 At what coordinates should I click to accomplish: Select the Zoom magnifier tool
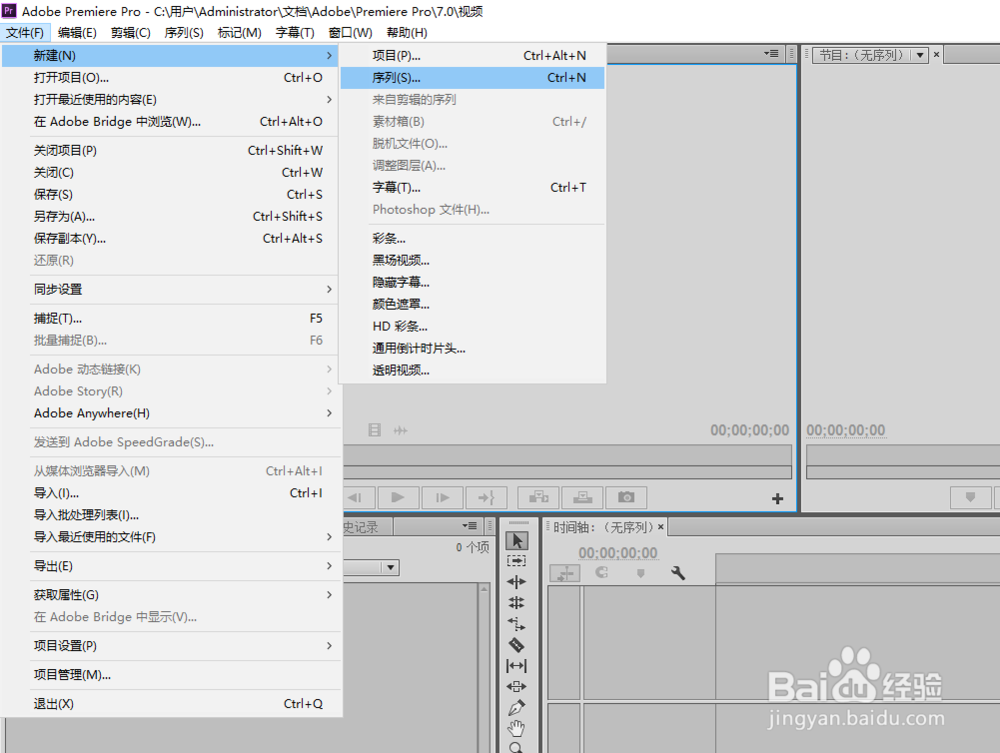pyautogui.click(x=517, y=747)
